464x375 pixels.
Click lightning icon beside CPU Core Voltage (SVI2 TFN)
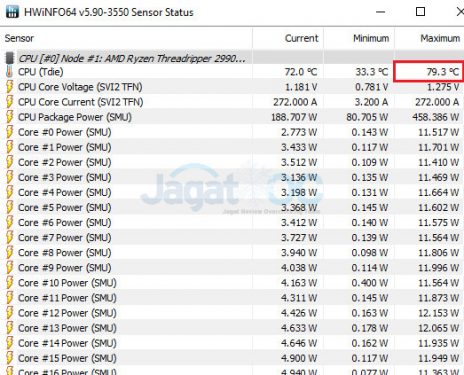click(10, 87)
